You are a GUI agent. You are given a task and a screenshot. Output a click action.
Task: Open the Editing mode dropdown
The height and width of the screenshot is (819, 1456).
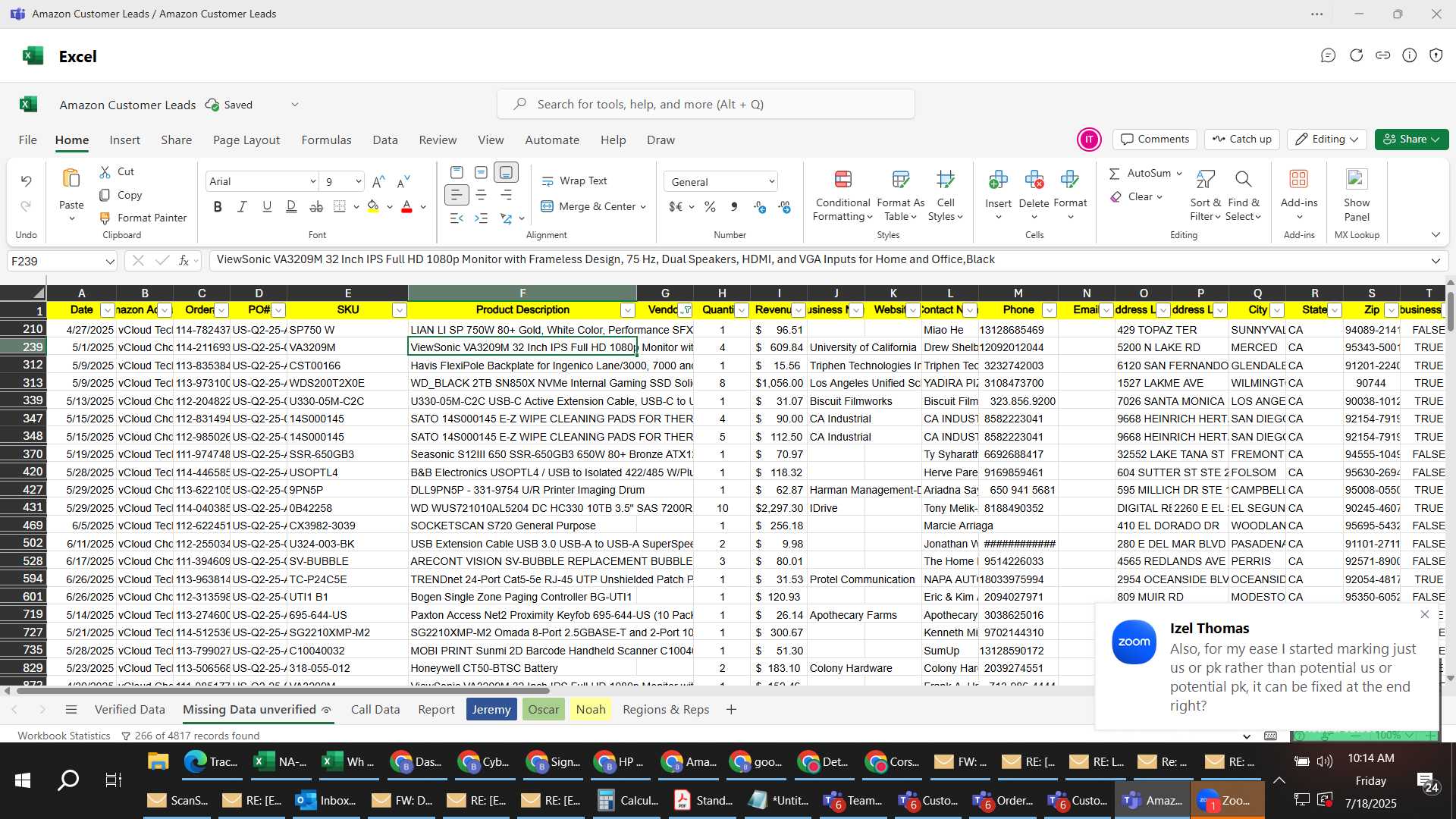[x=1326, y=140]
